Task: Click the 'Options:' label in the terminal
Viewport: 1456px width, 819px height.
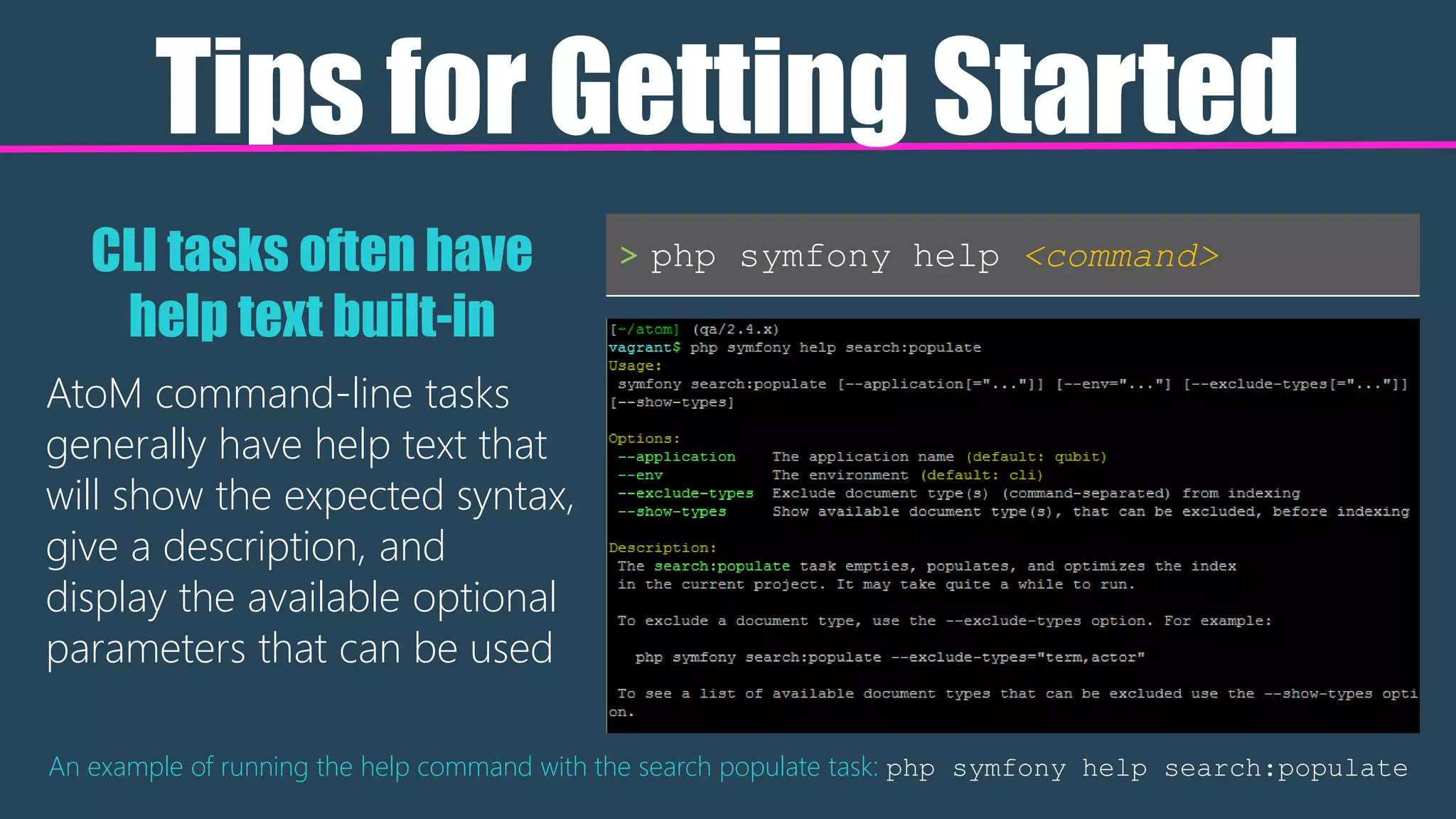Action: (x=644, y=439)
